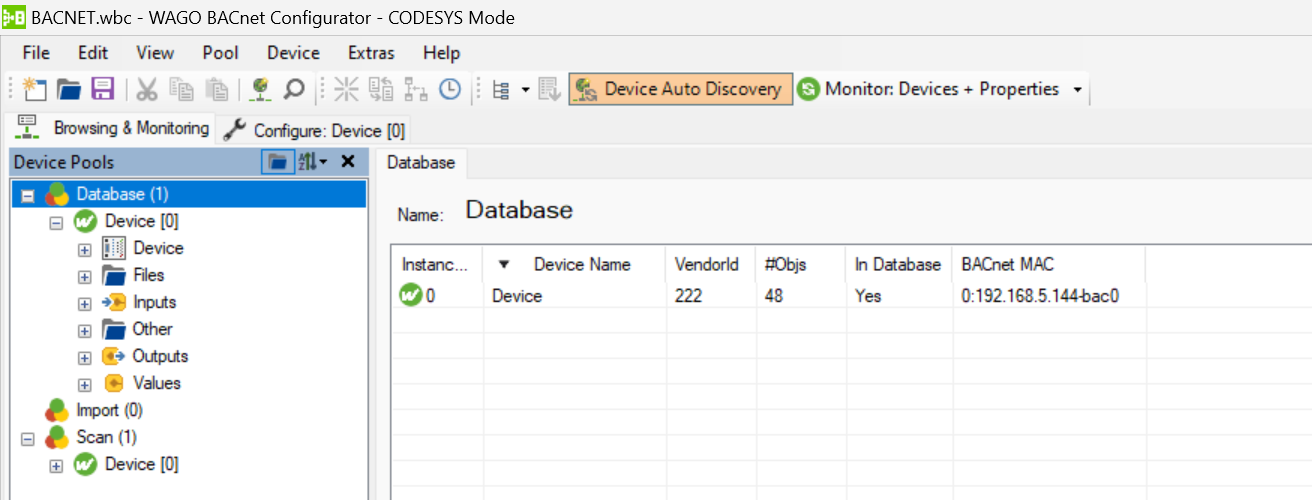Click the magnifier search icon

pyautogui.click(x=294, y=89)
